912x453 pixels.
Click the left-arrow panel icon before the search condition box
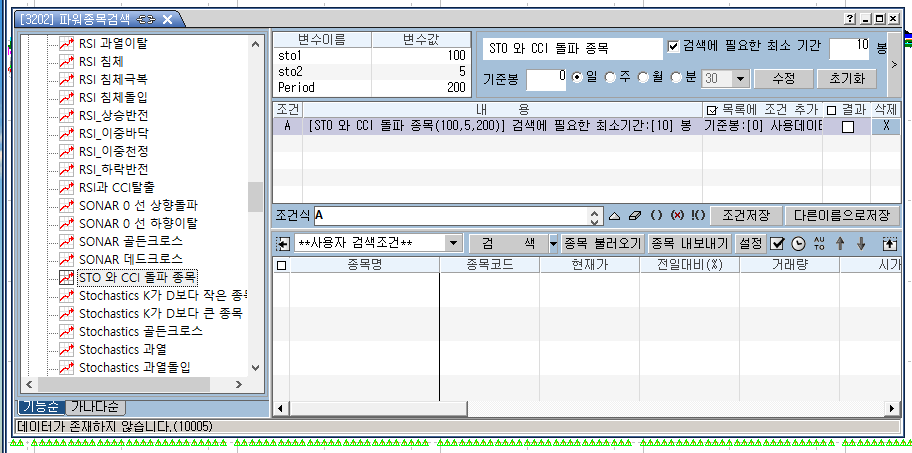283,243
